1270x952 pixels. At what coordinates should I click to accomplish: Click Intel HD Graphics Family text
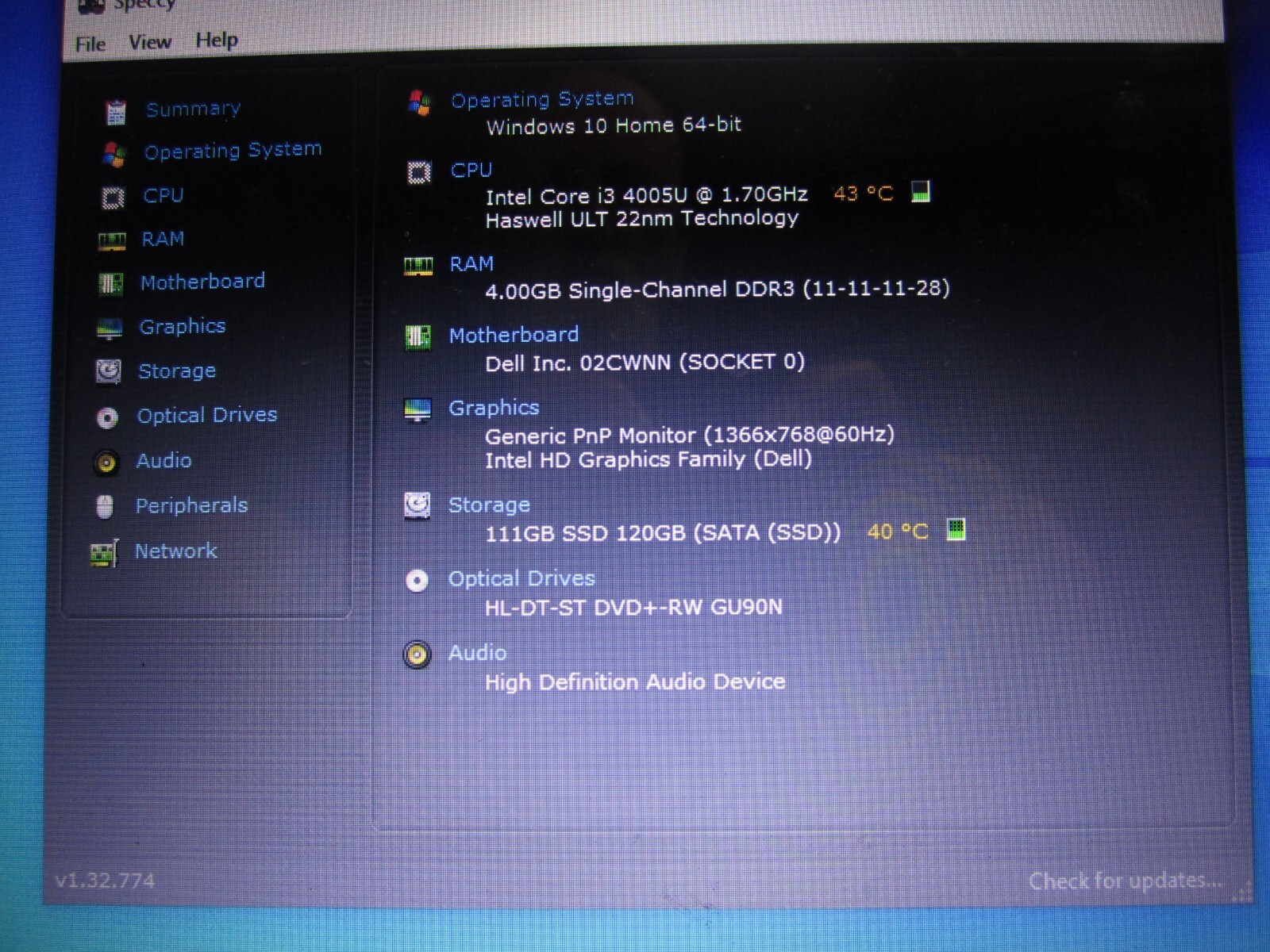tap(648, 459)
